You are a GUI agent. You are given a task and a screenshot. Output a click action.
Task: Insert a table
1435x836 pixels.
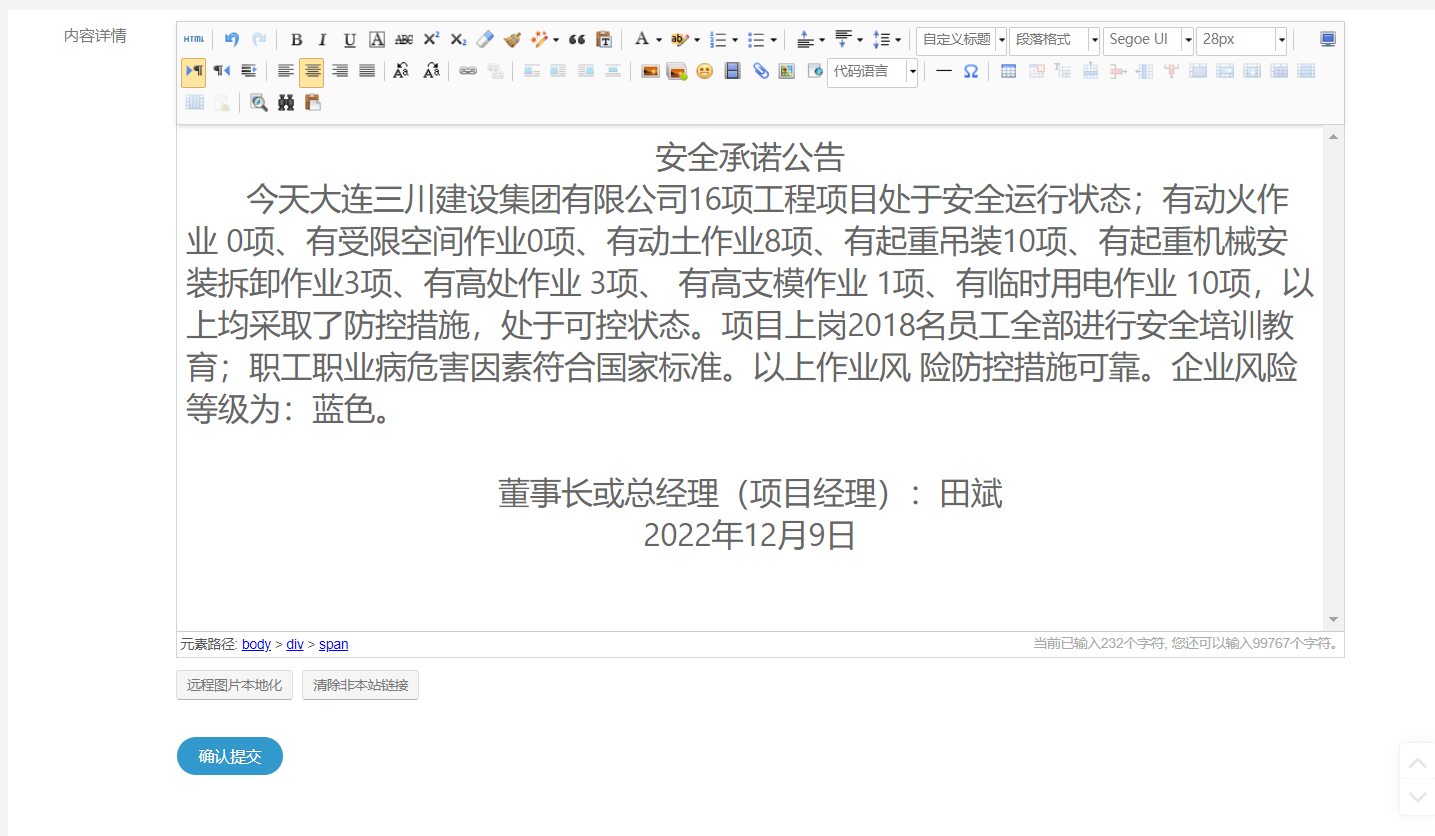coord(1009,71)
